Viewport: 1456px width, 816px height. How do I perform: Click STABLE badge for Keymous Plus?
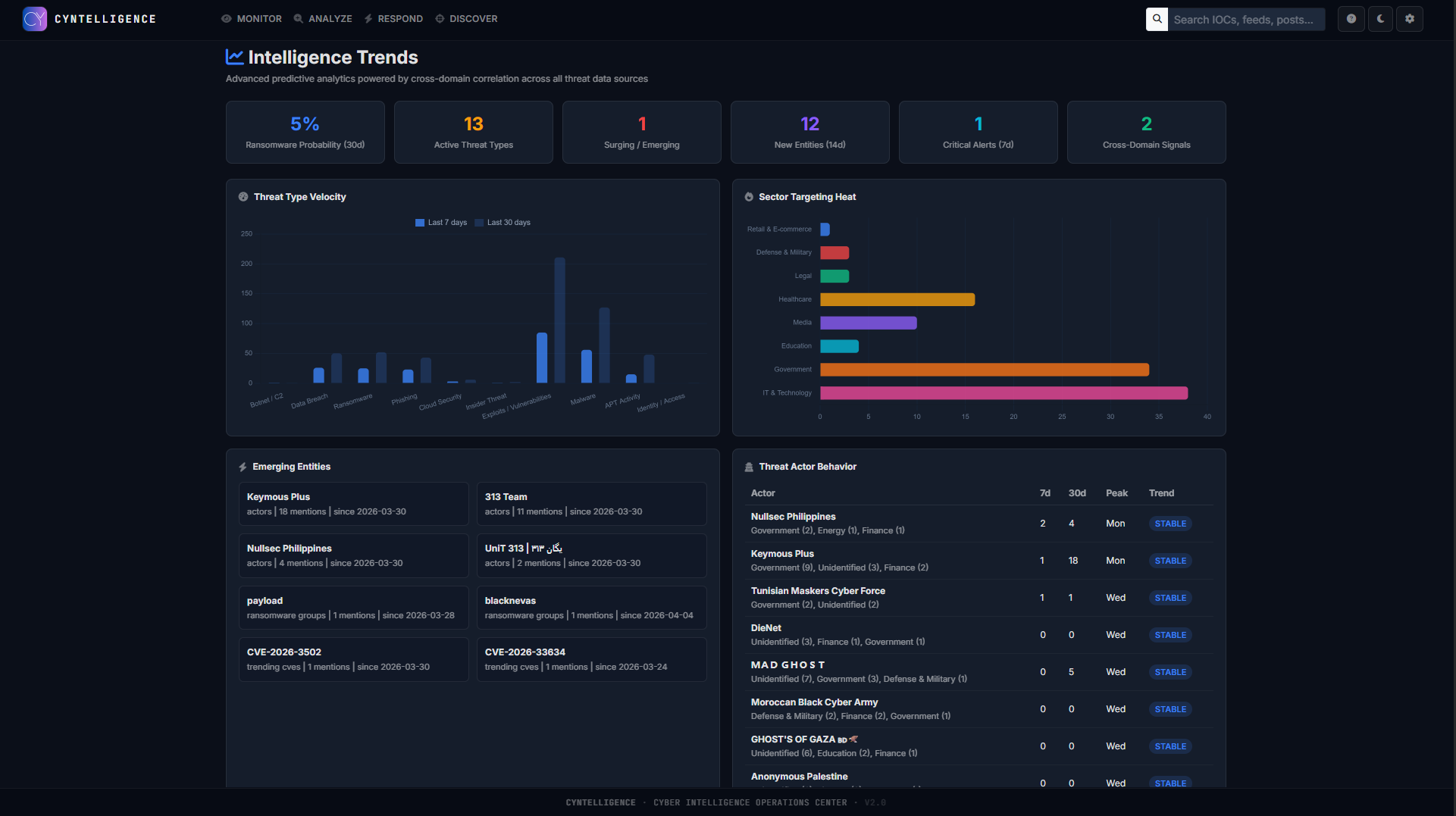pyautogui.click(x=1170, y=561)
